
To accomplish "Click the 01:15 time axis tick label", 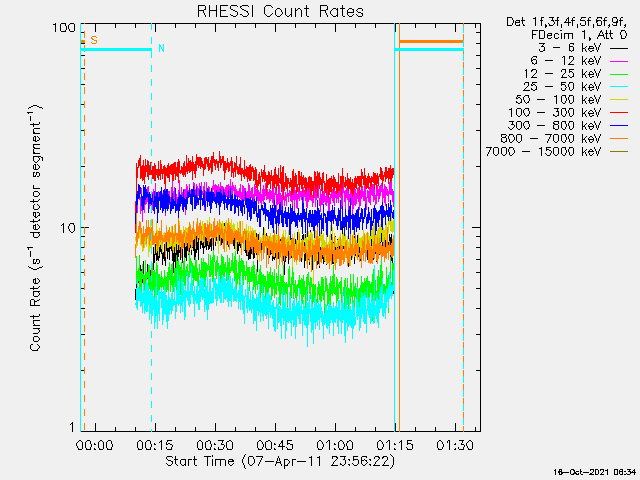I will 394,444.
